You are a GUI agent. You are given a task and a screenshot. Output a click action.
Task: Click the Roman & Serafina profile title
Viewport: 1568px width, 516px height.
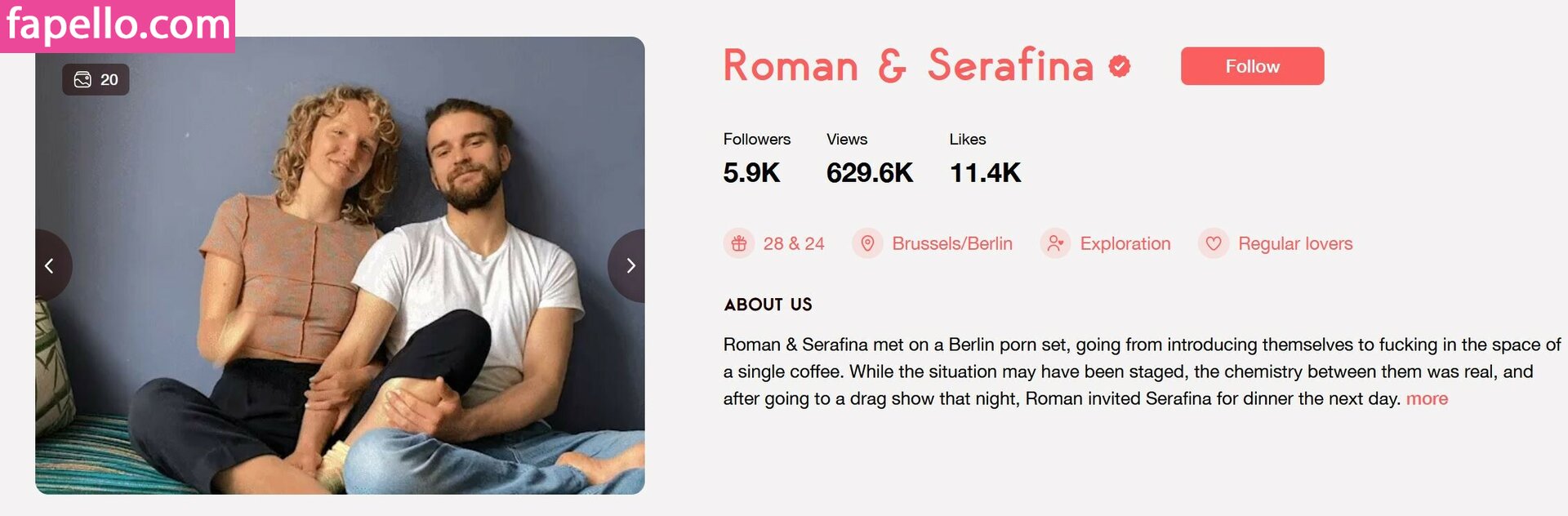(x=908, y=66)
